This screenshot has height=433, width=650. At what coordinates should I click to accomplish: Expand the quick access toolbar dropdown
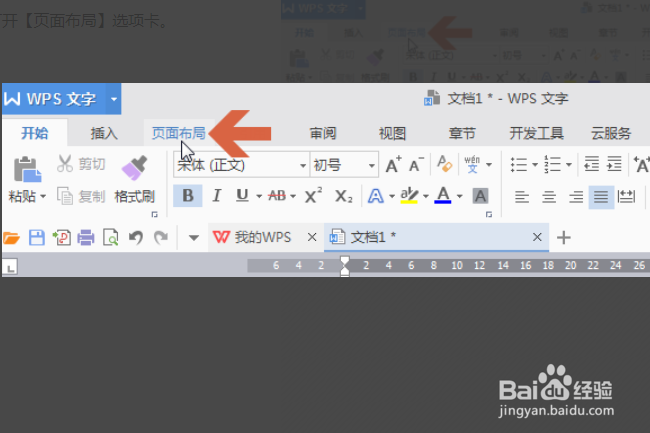(193, 238)
